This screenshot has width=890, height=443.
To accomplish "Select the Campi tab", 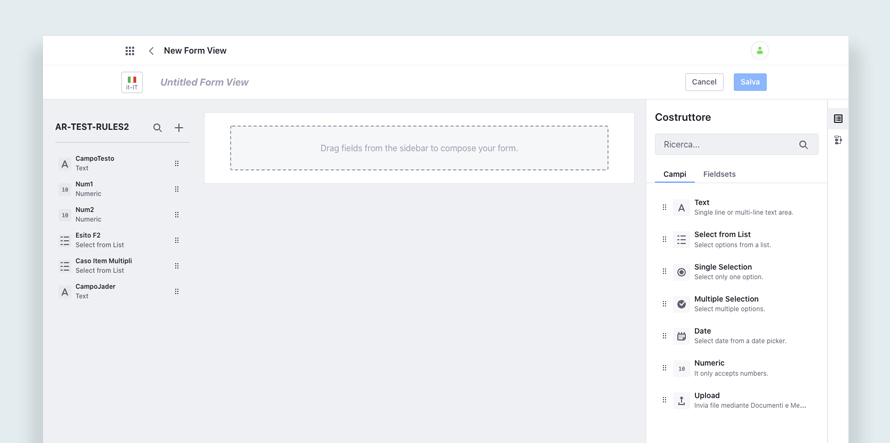I will pos(675,174).
